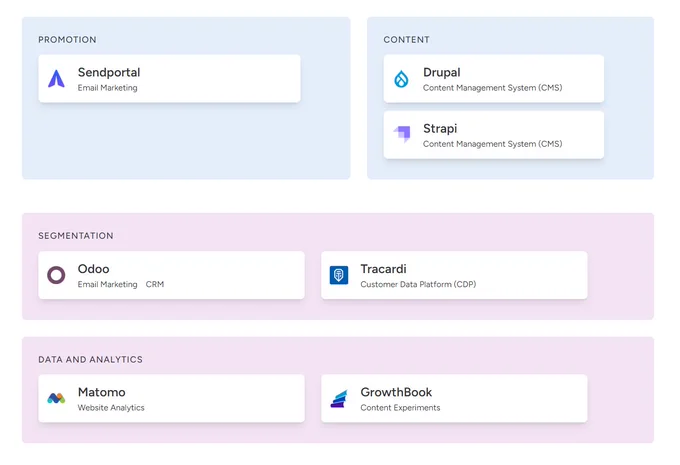680x465 pixels.
Task: Open the GrowthBook card title
Action: coord(396,392)
